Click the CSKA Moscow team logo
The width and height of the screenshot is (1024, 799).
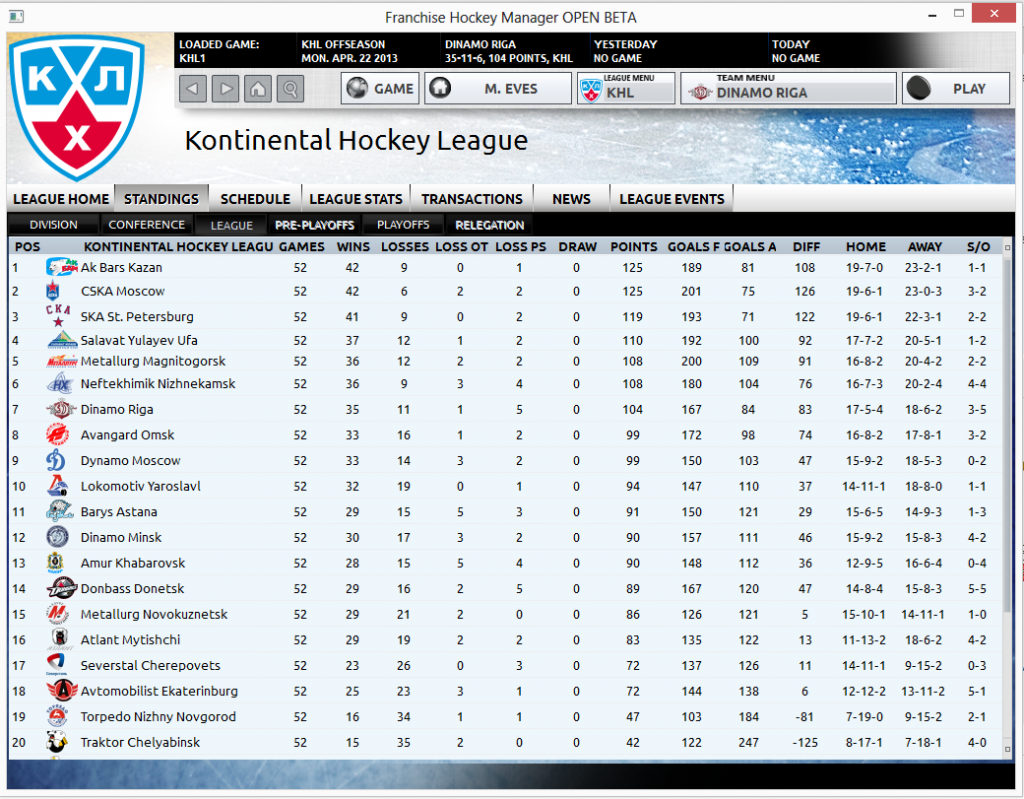point(53,291)
